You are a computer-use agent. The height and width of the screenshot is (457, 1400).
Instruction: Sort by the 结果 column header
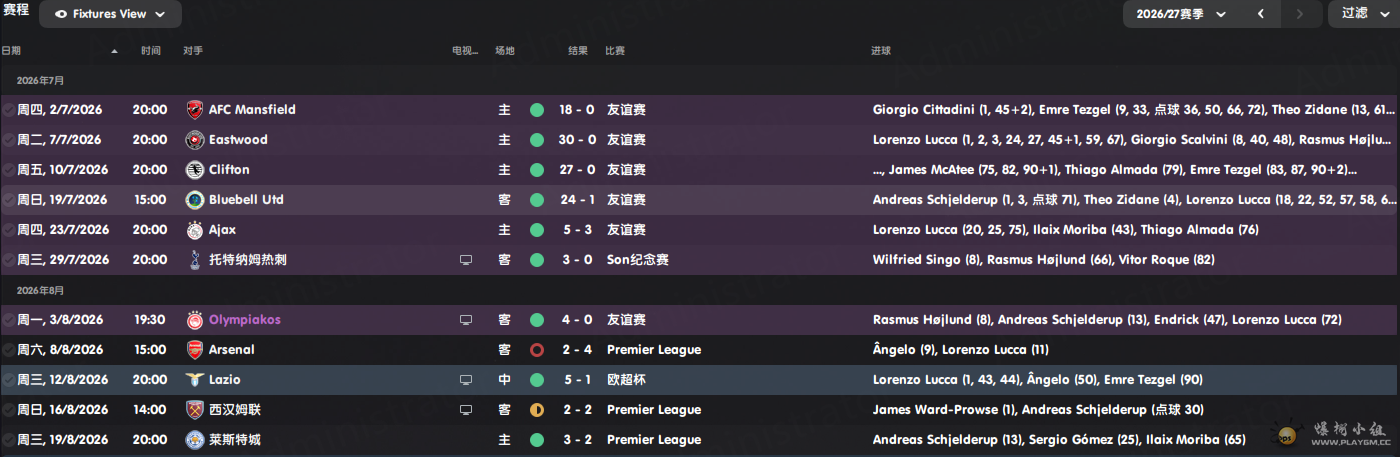coord(578,50)
